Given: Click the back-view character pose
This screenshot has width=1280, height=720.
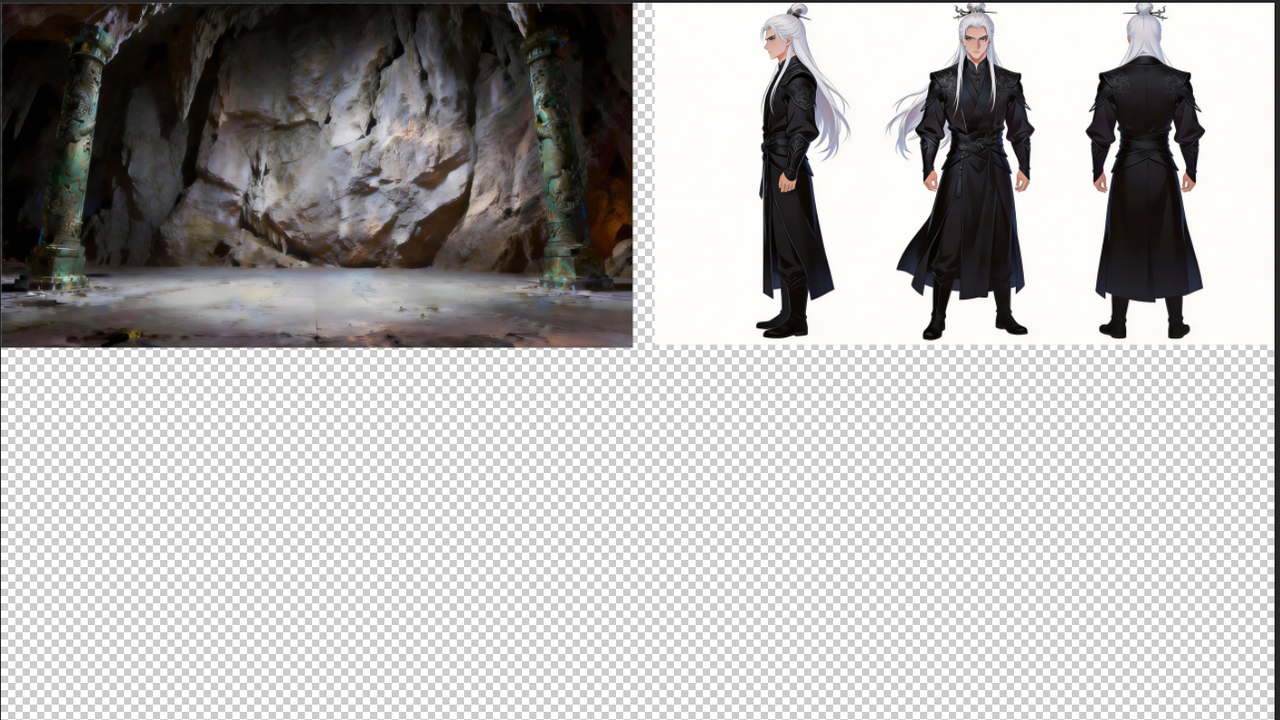Looking at the screenshot, I should (x=1146, y=171).
